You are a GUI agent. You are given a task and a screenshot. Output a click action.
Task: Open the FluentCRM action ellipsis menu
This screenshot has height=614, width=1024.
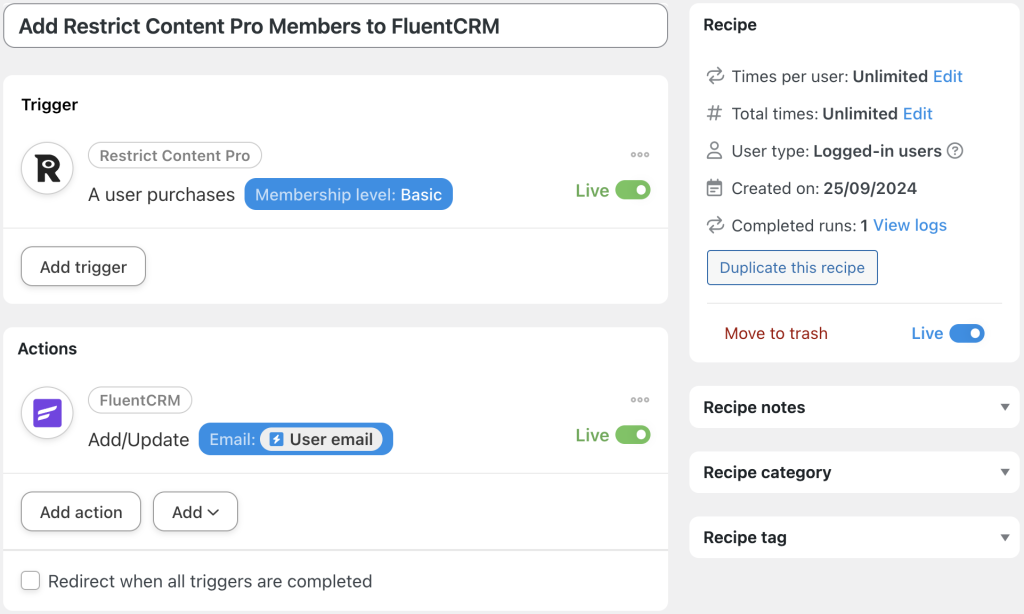pyautogui.click(x=640, y=399)
